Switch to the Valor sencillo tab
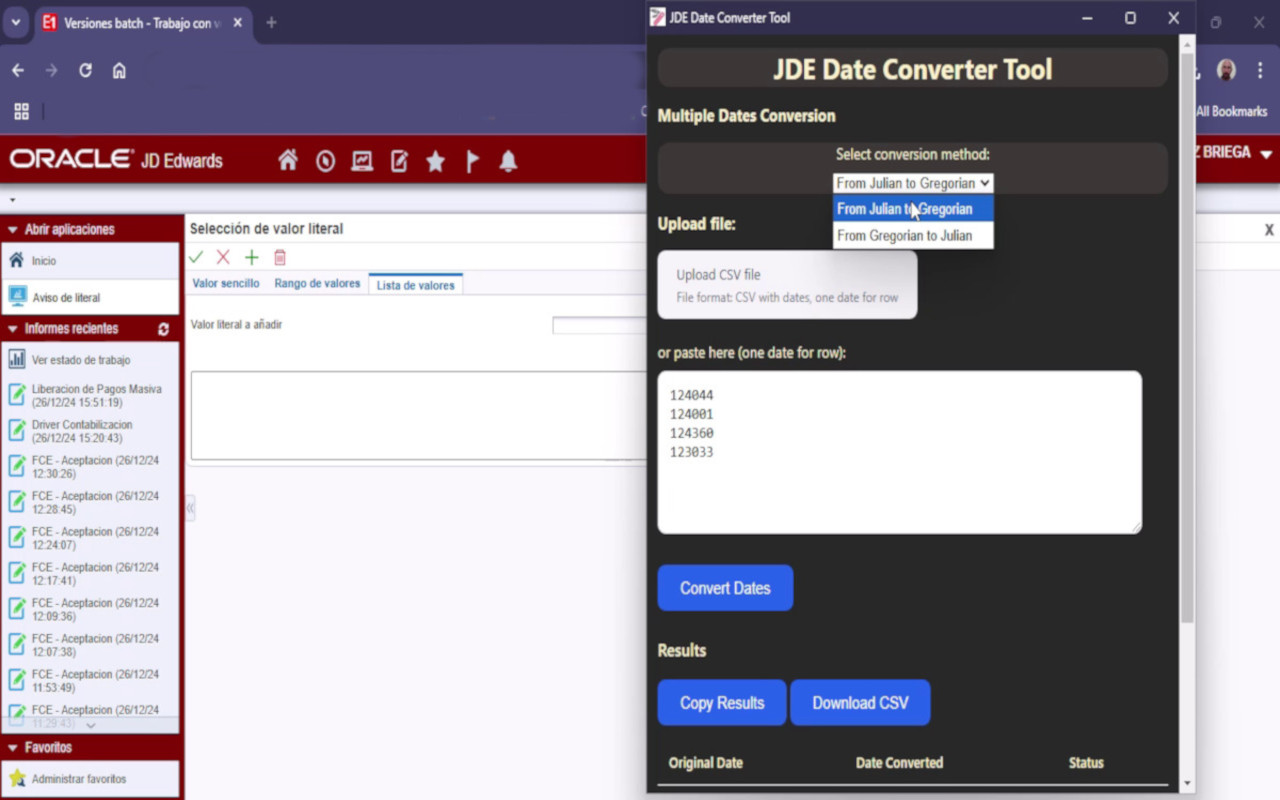The height and width of the screenshot is (800, 1280). click(226, 283)
